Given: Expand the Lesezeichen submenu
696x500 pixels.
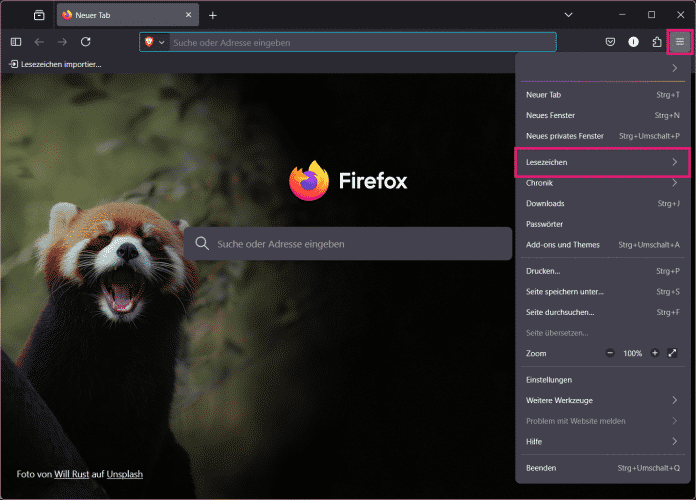Looking at the screenshot, I should (602, 162).
